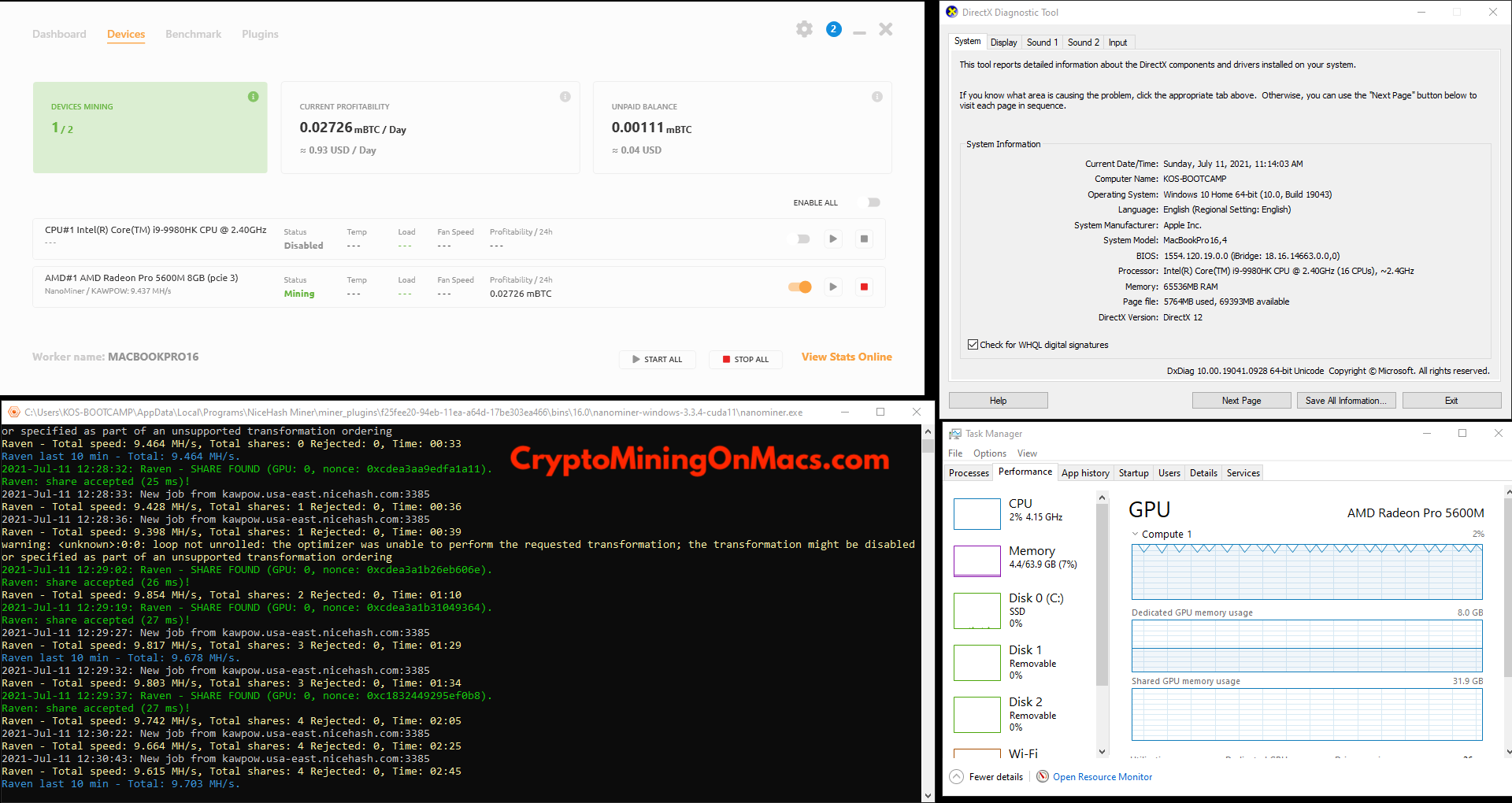Click Next Page in DirectX Diagnostic Tool

click(1241, 401)
